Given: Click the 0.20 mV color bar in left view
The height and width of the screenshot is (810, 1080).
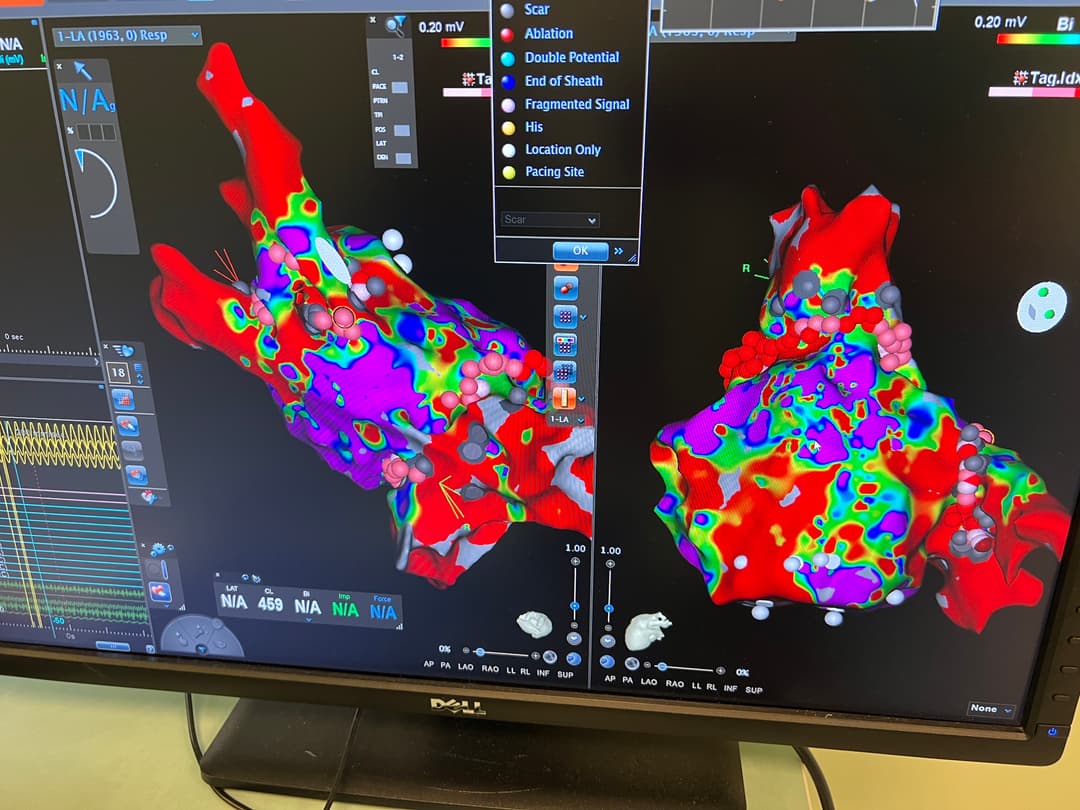Looking at the screenshot, I should [x=467, y=43].
